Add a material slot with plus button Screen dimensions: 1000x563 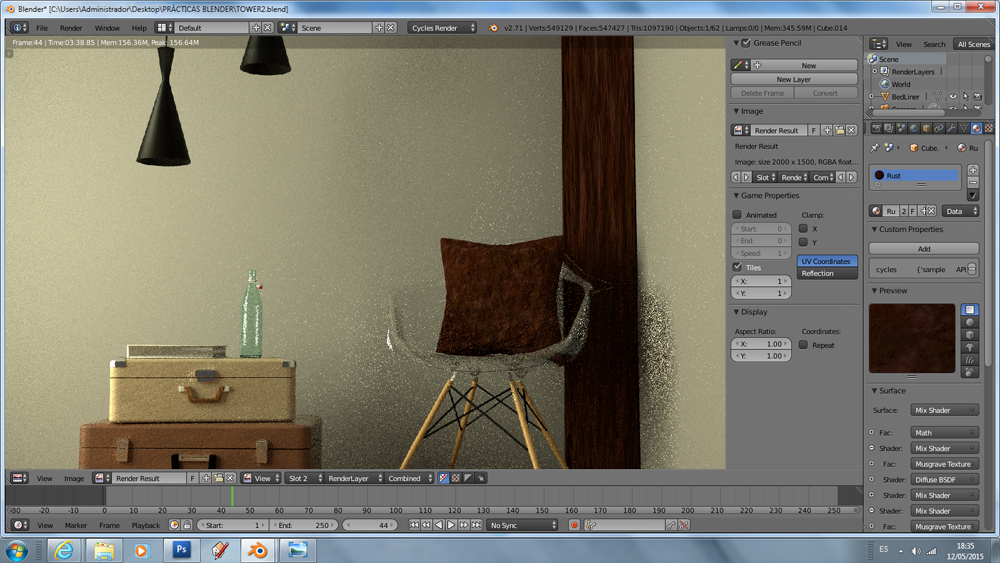(x=973, y=170)
